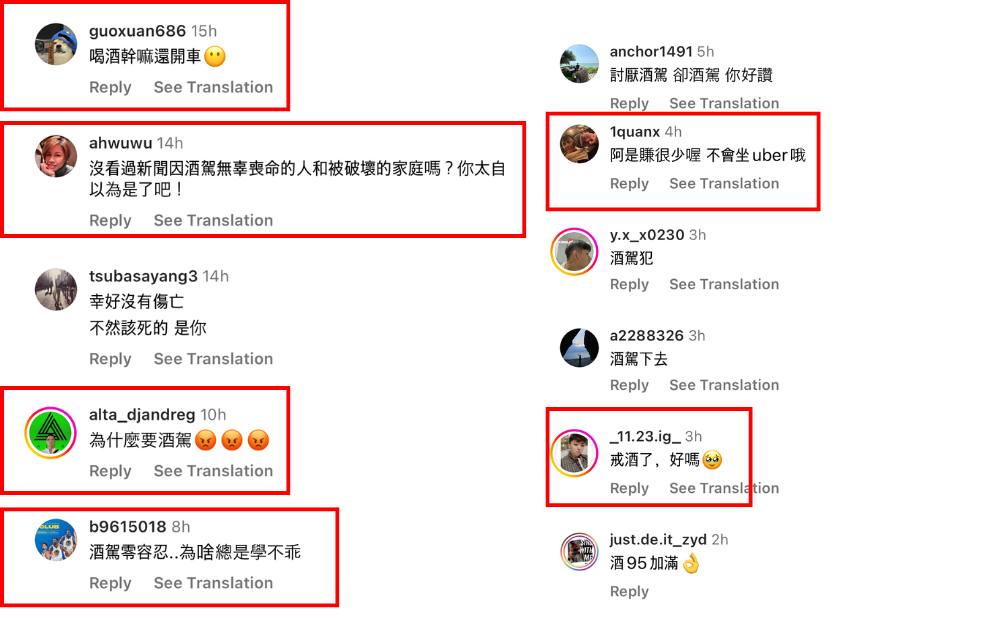Click just.de.it_zyd's profile avatar
This screenshot has width=1000, height=623.
579,551
